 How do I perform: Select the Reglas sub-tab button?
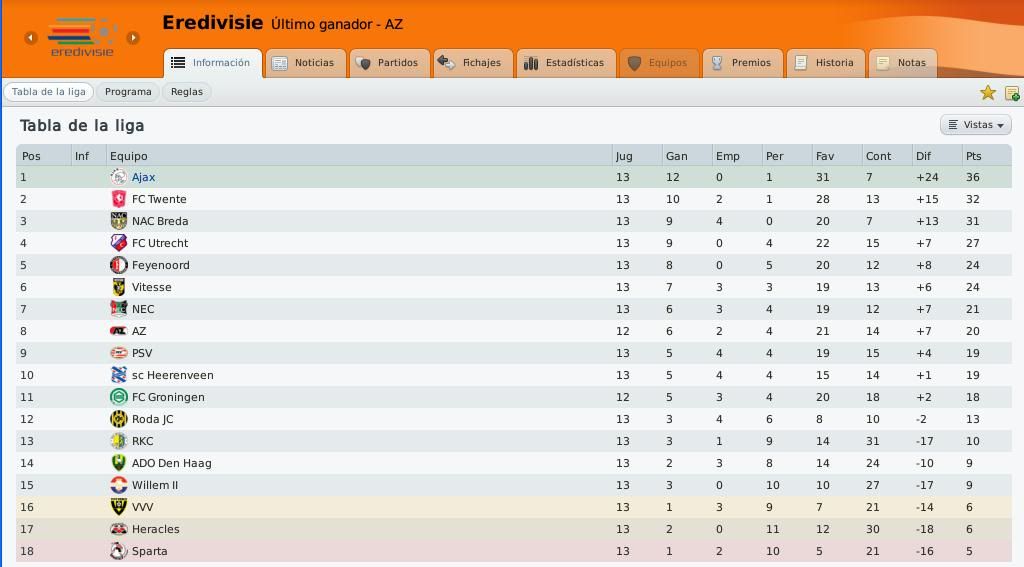coord(187,92)
